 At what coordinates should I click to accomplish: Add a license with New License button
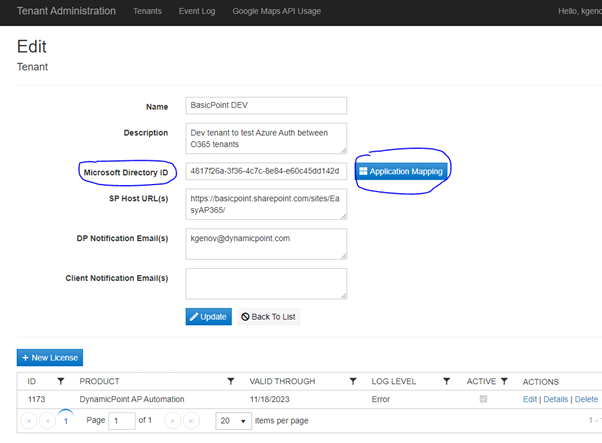(49, 357)
